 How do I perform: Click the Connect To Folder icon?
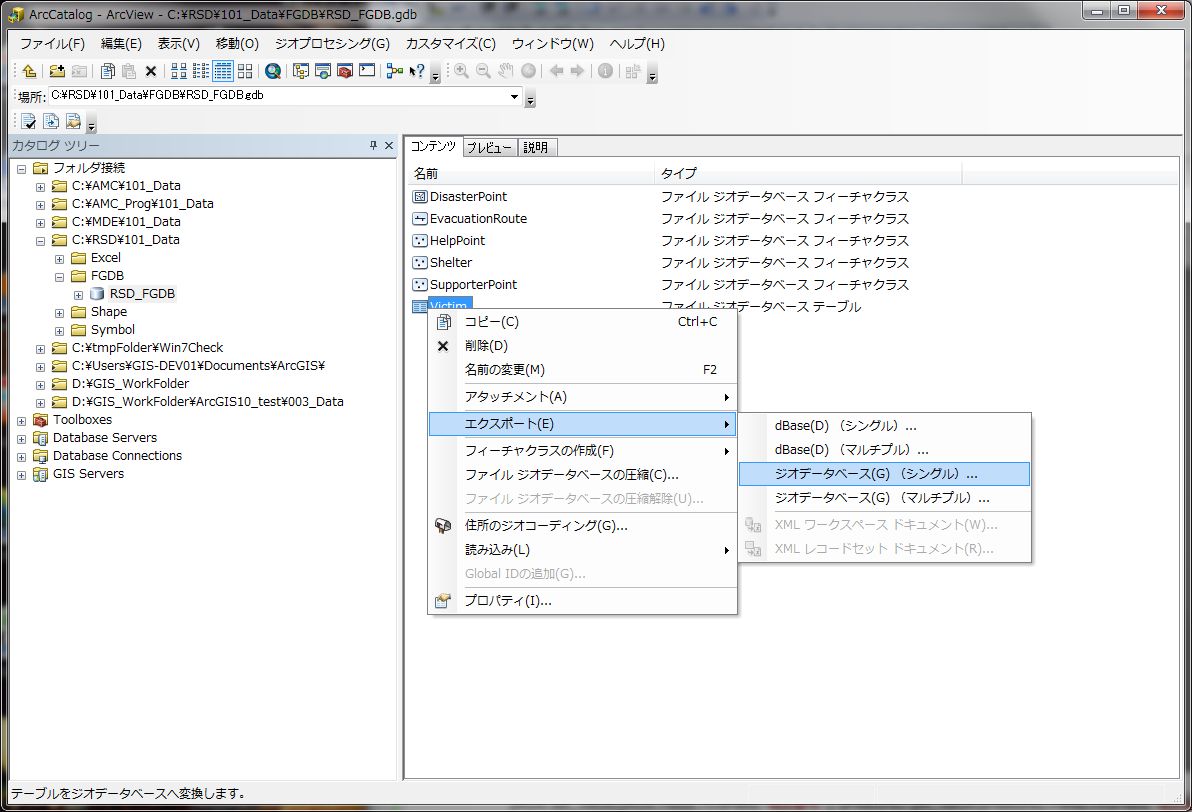pos(57,71)
